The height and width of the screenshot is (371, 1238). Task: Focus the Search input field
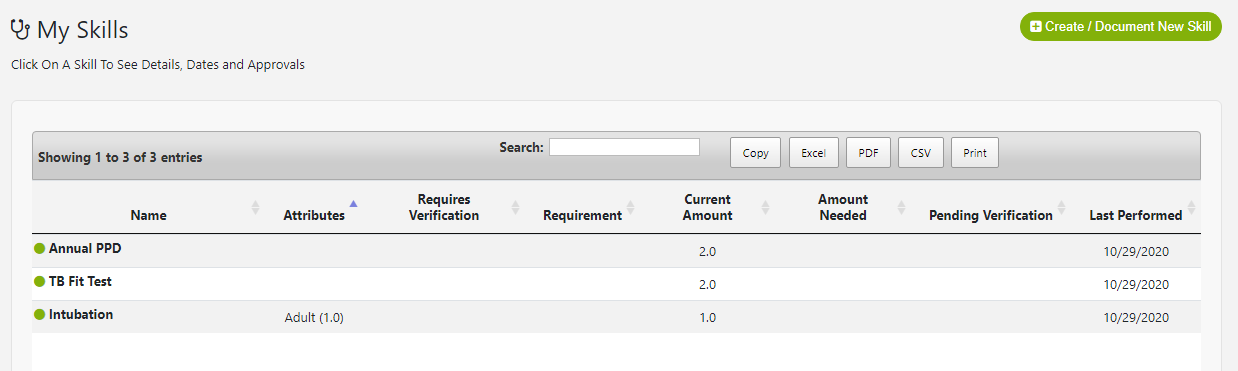(x=624, y=147)
